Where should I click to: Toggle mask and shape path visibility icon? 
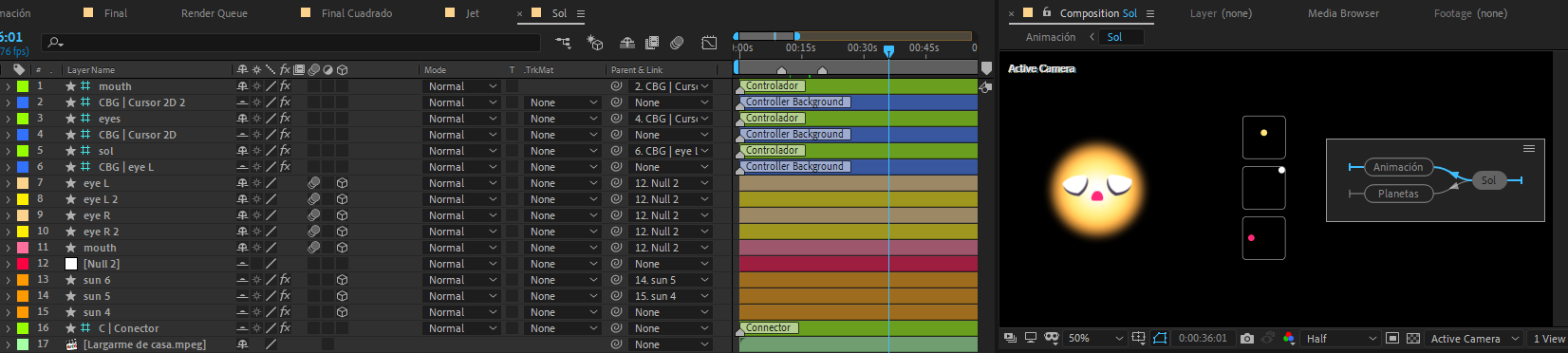pyautogui.click(x=1160, y=339)
